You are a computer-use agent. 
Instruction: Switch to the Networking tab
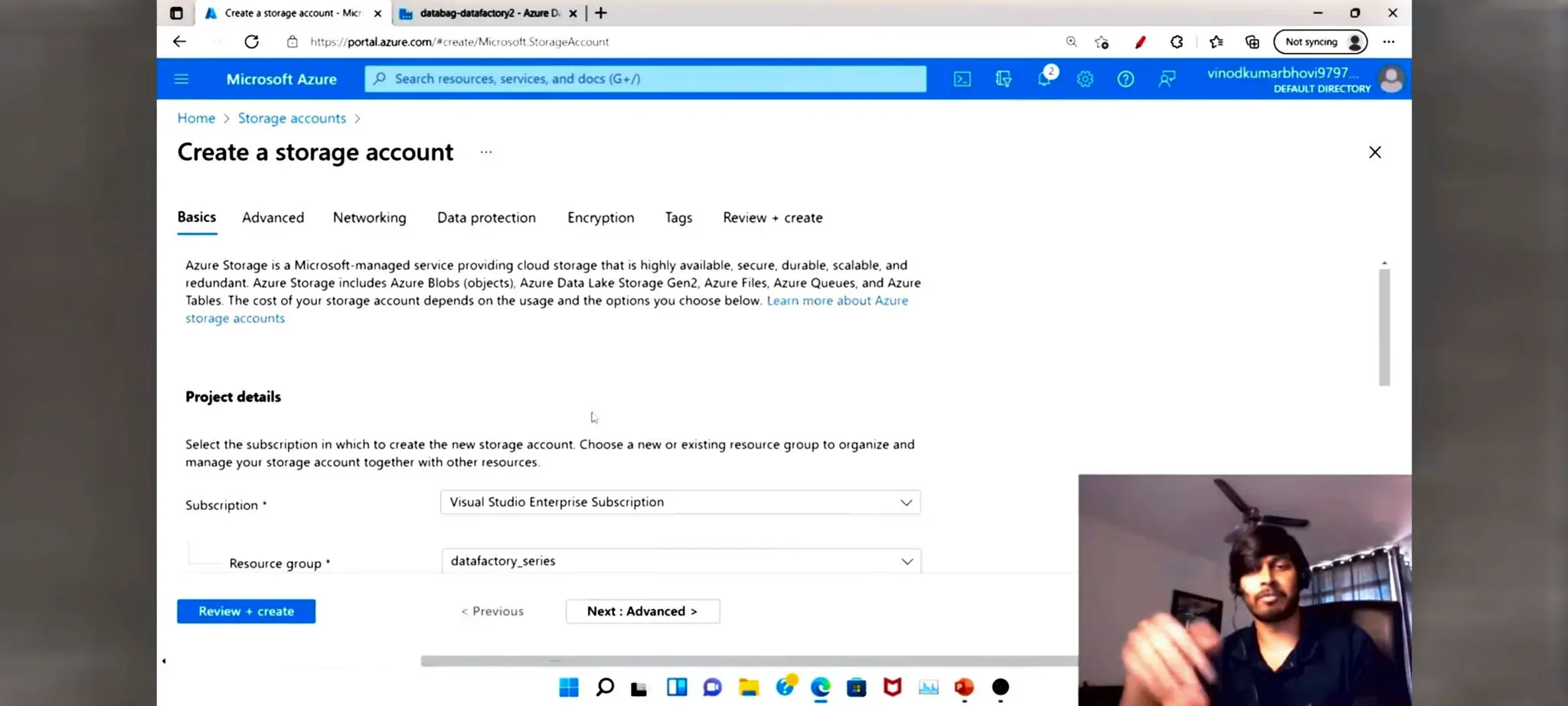370,217
